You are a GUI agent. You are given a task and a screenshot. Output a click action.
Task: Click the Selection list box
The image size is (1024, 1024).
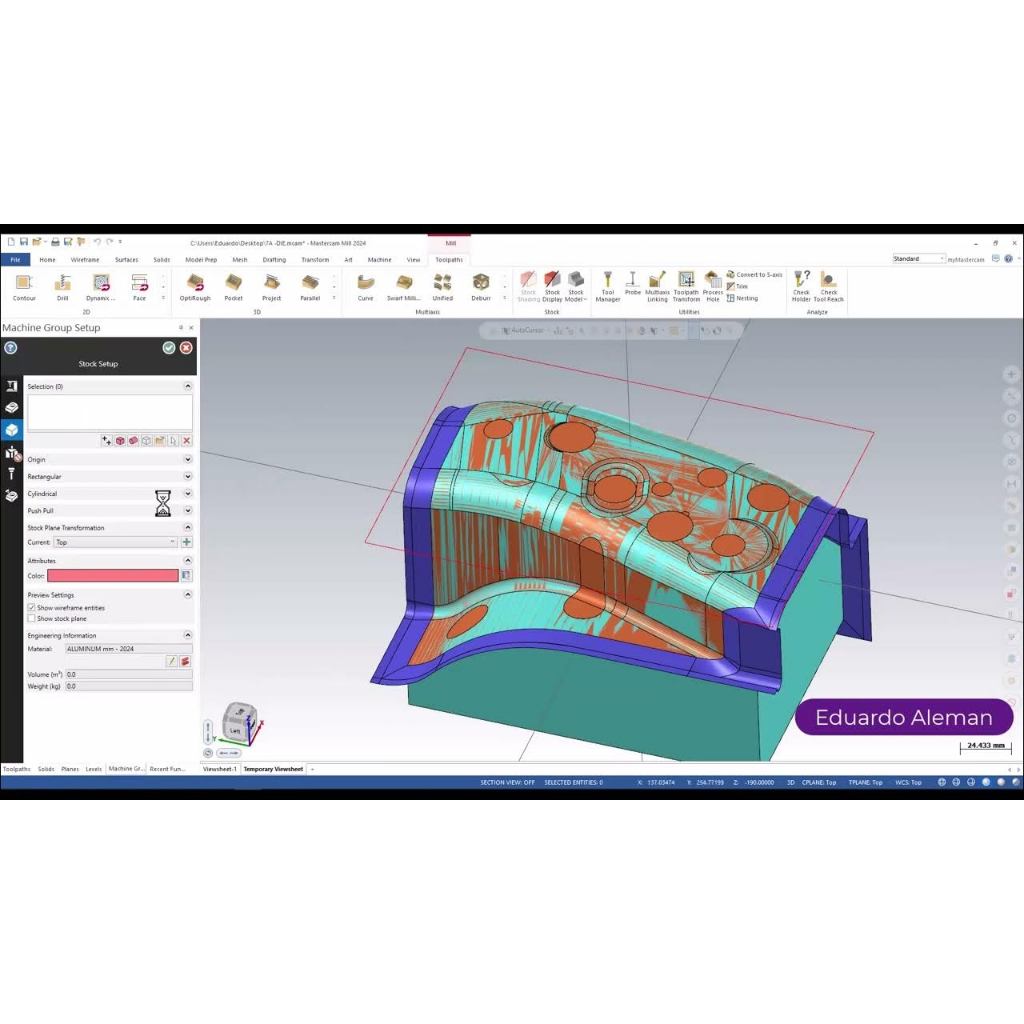click(110, 413)
